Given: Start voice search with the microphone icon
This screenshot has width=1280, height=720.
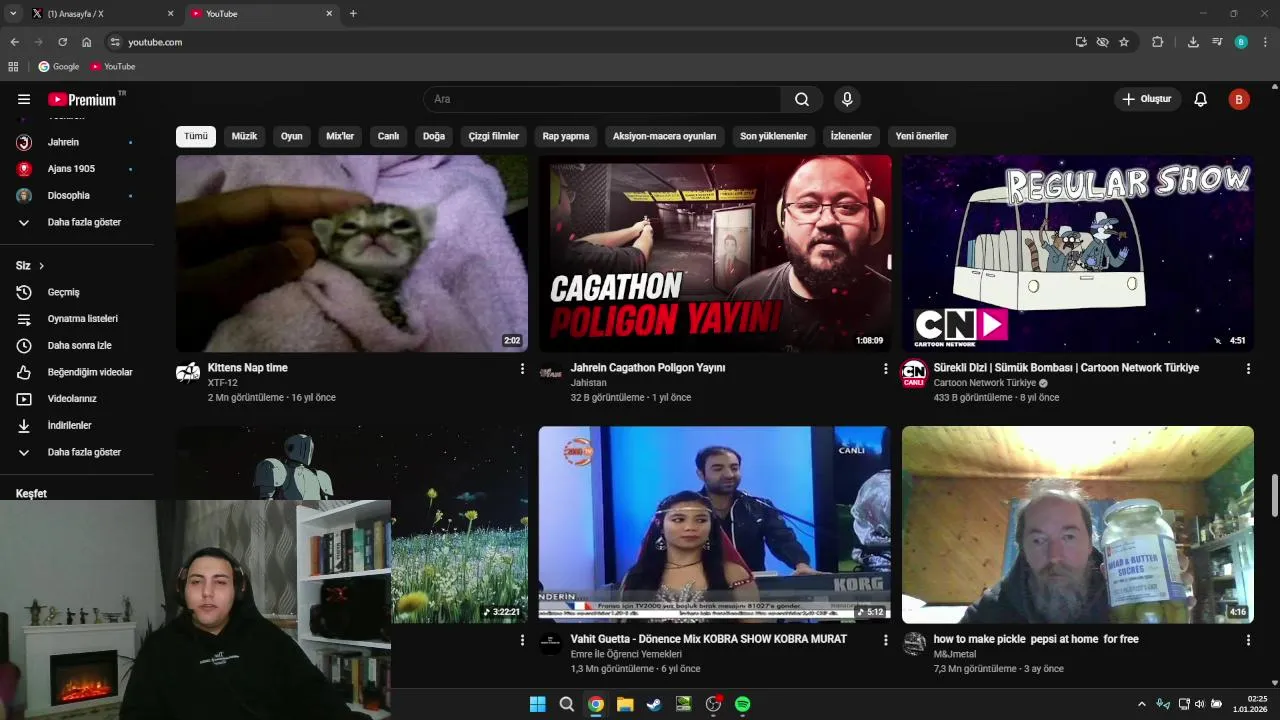Looking at the screenshot, I should click(x=847, y=99).
